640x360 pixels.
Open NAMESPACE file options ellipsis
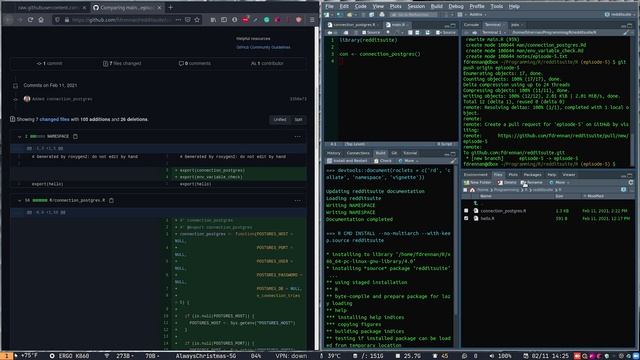point(298,136)
